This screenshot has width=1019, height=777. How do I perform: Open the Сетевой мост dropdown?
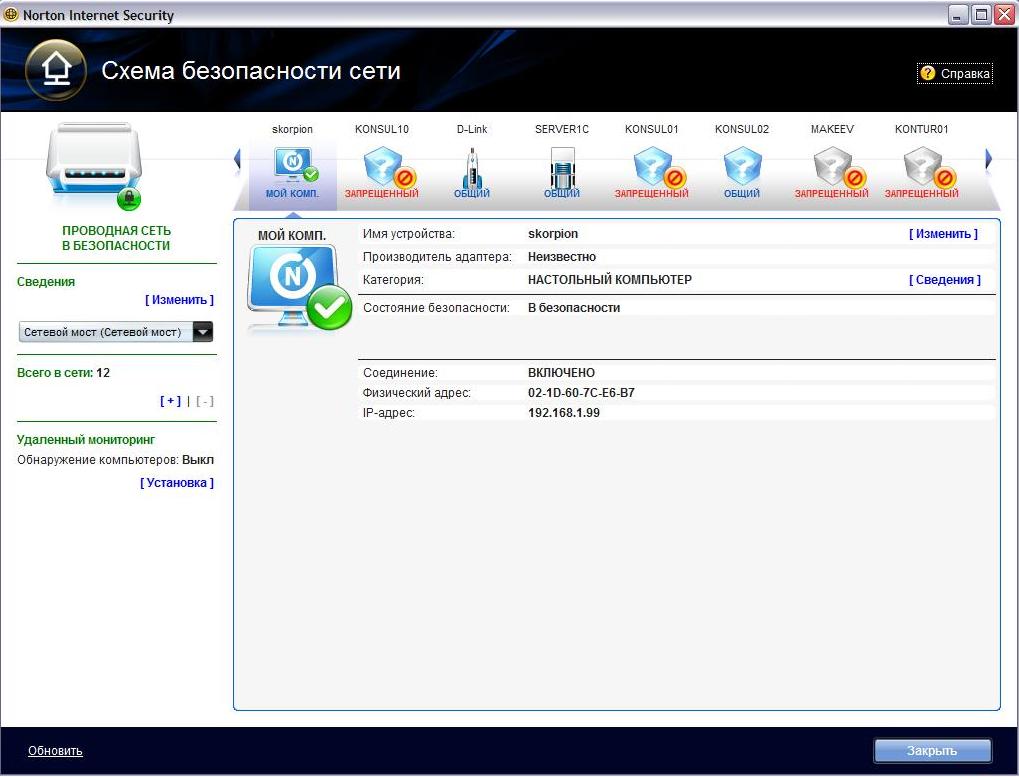(x=116, y=332)
